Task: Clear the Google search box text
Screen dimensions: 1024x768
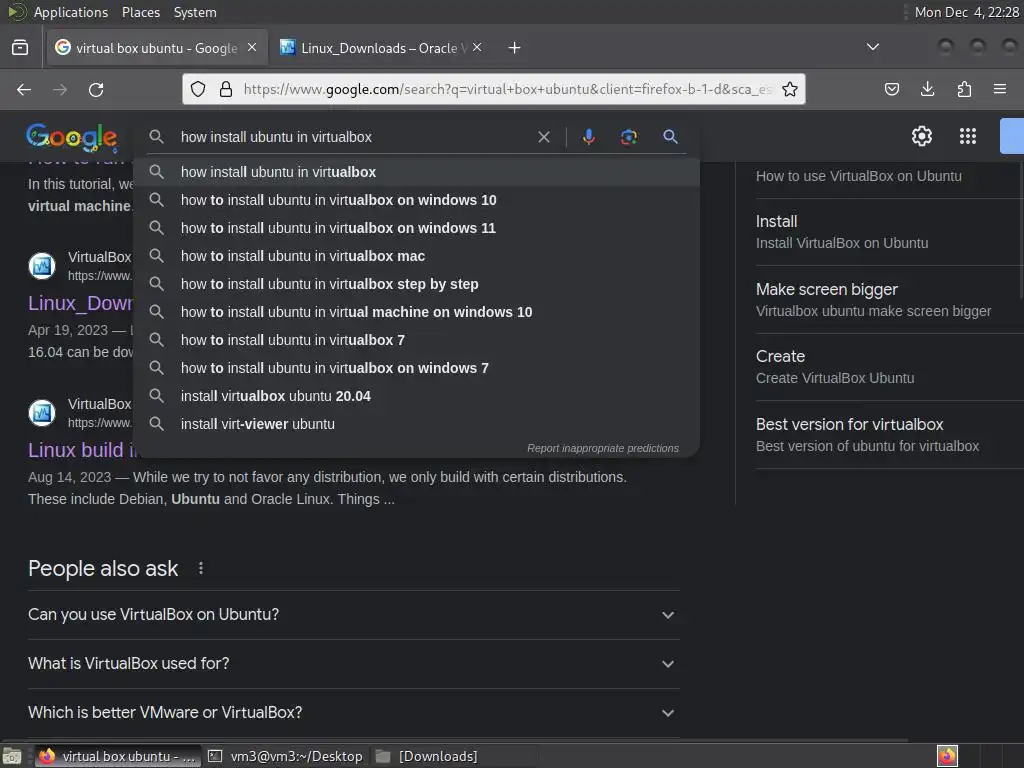Action: pos(543,137)
